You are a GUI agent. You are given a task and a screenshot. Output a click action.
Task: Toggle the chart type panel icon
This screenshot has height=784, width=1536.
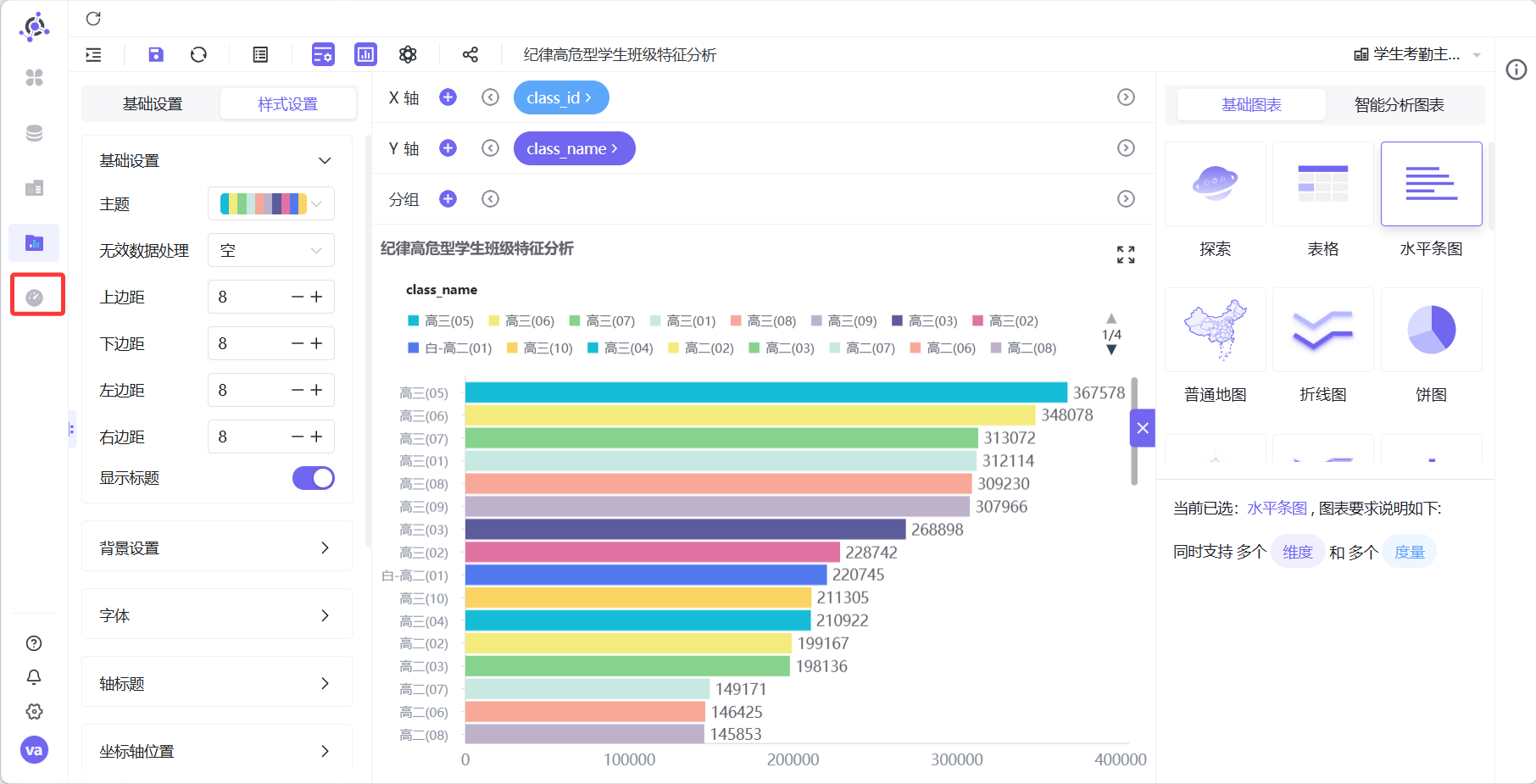(365, 55)
